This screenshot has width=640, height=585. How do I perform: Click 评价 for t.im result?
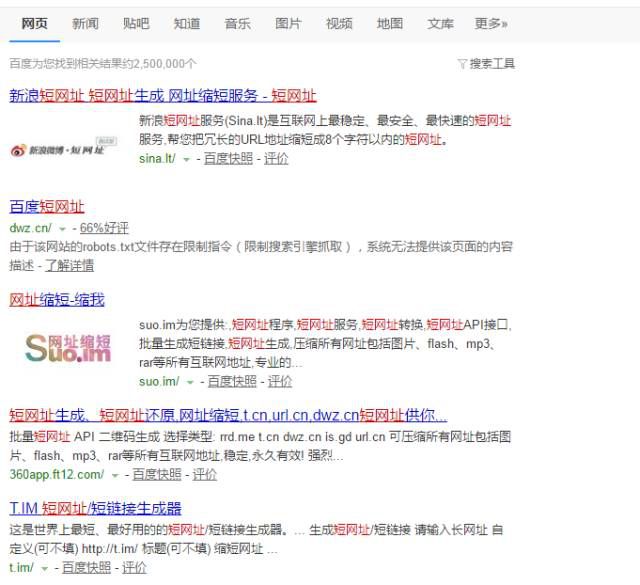(134, 567)
